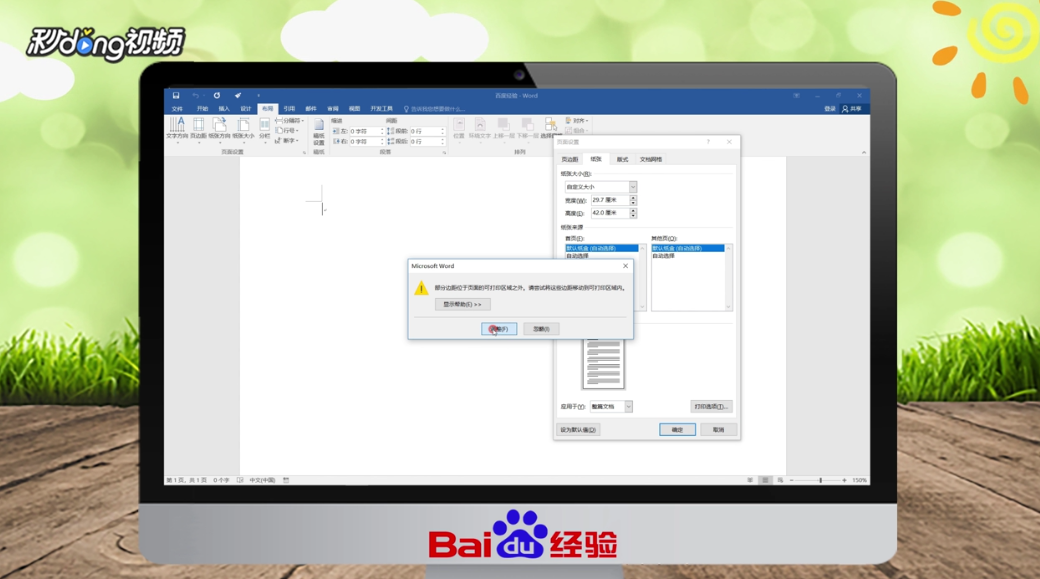Image resolution: width=1040 pixels, height=579 pixels.
Task: Open the 纸张方向 orientation tool
Action: point(220,129)
